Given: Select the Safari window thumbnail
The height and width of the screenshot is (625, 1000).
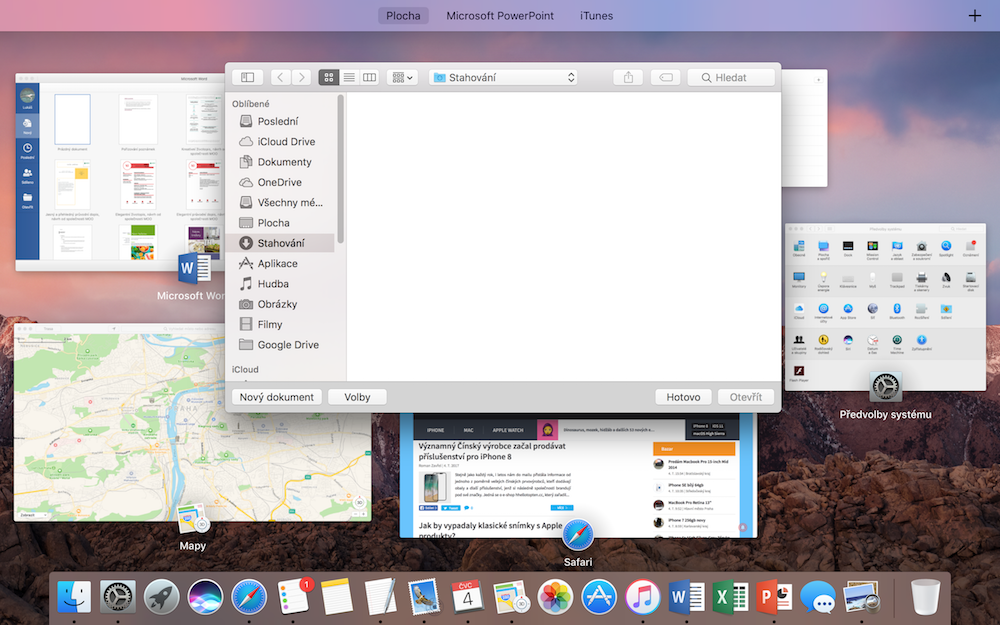Looking at the screenshot, I should pos(578,475).
